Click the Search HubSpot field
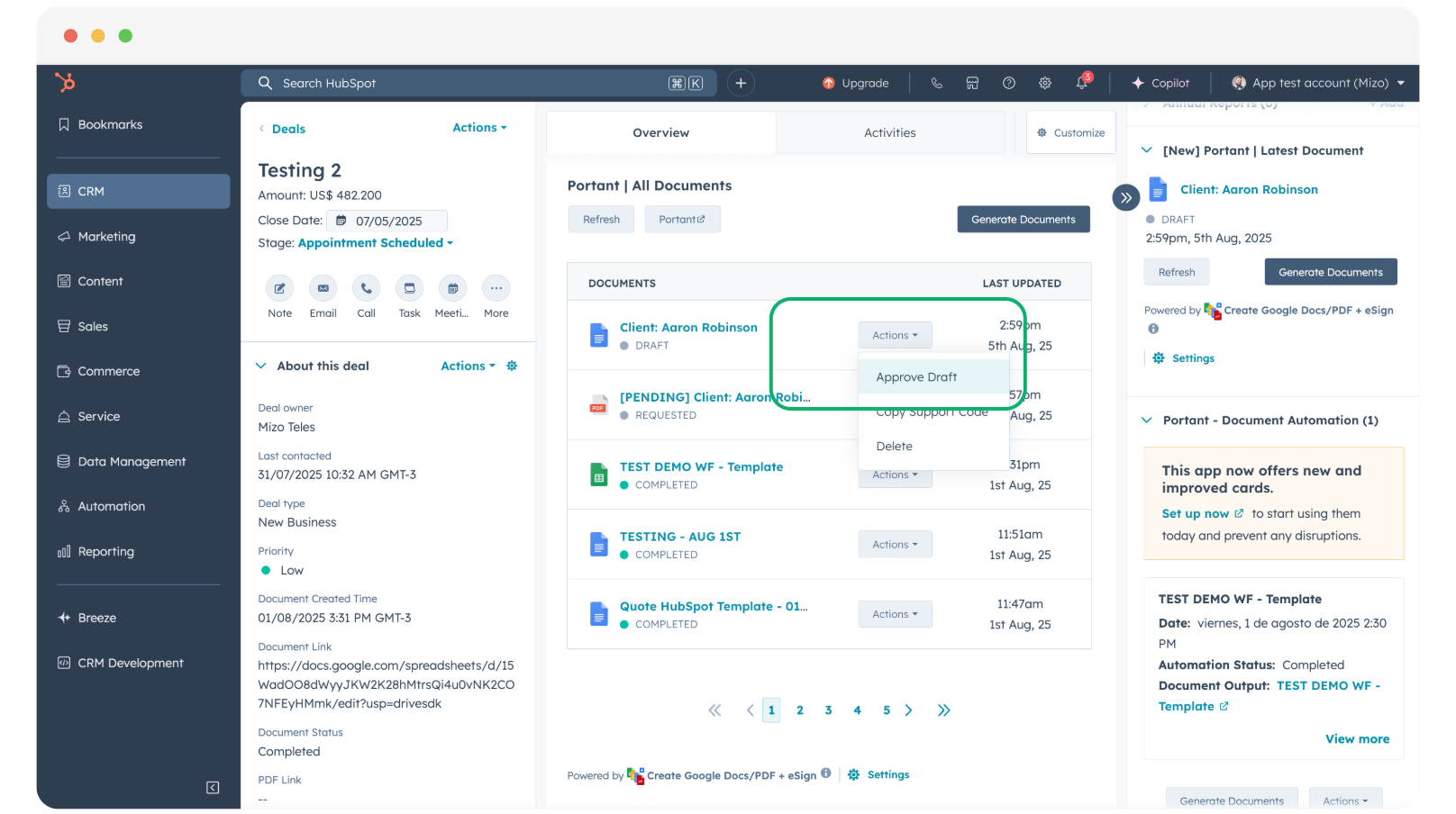 [x=469, y=84]
